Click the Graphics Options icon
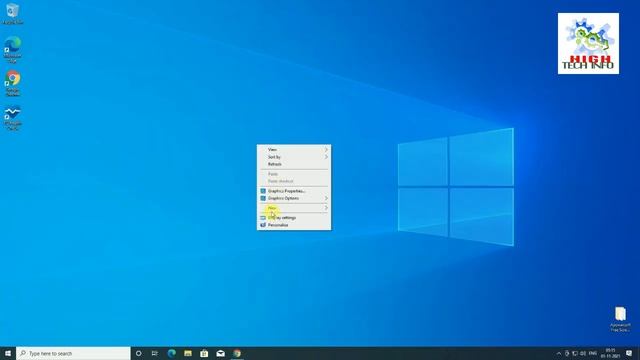640x360 pixels. (x=263, y=198)
